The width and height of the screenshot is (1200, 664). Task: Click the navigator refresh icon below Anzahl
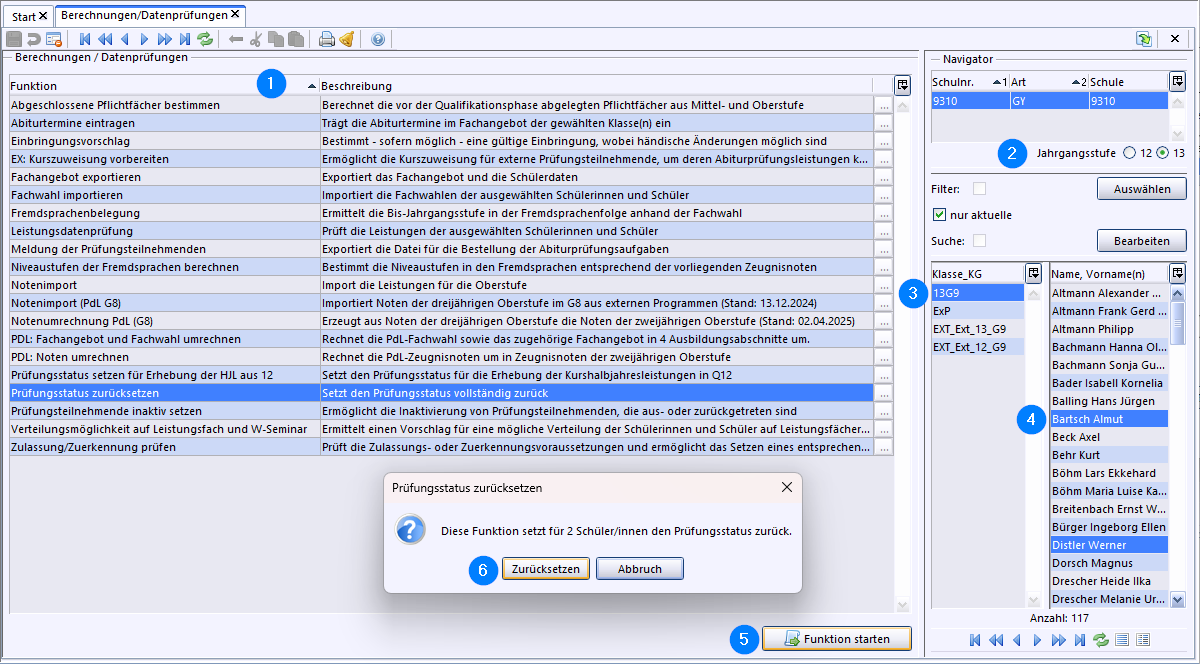point(1101,640)
